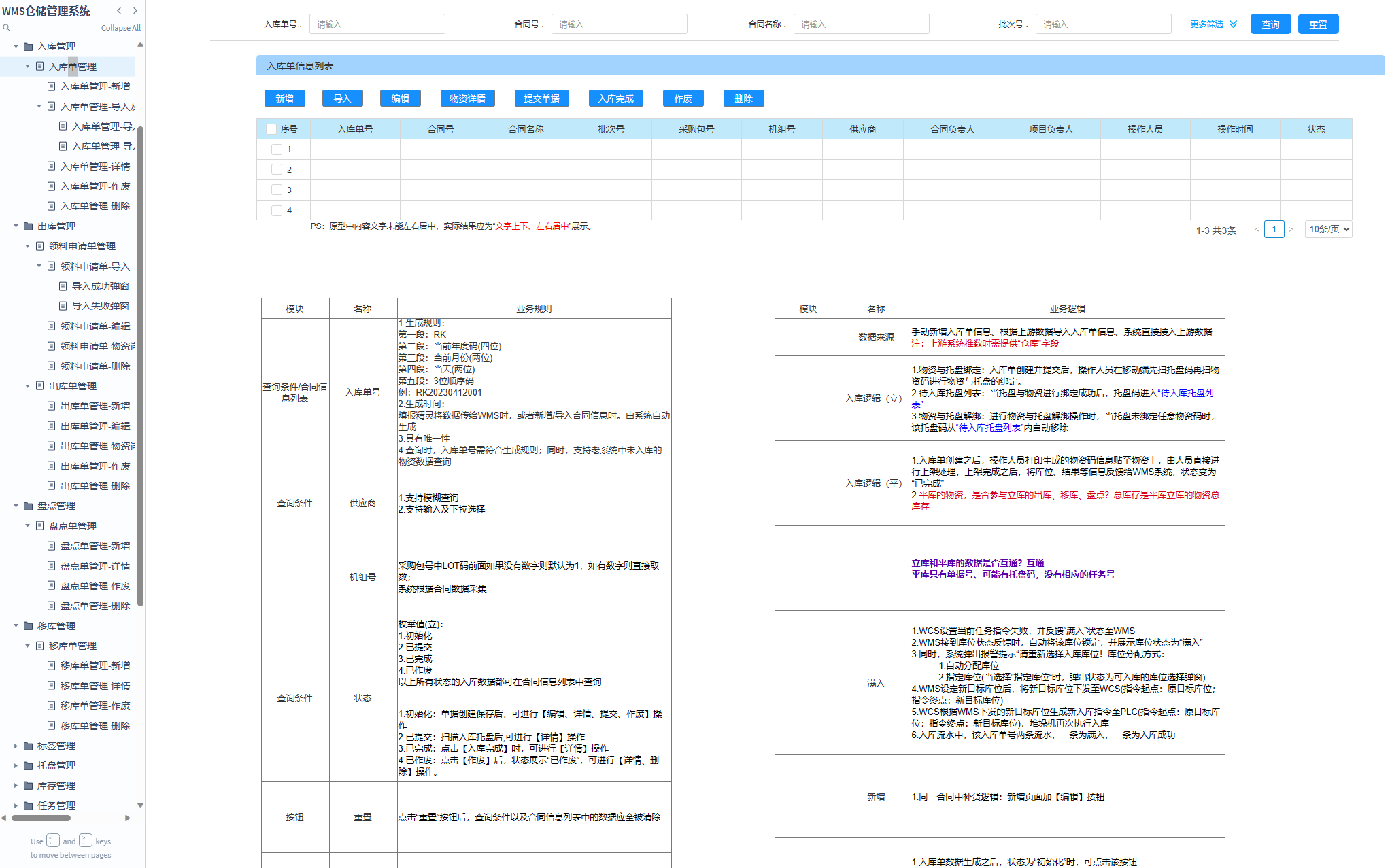Collapse the 出库管理 tree folder

pos(16,226)
